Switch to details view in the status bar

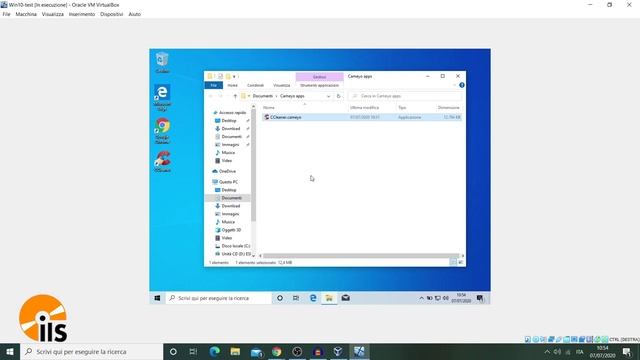pos(453,262)
